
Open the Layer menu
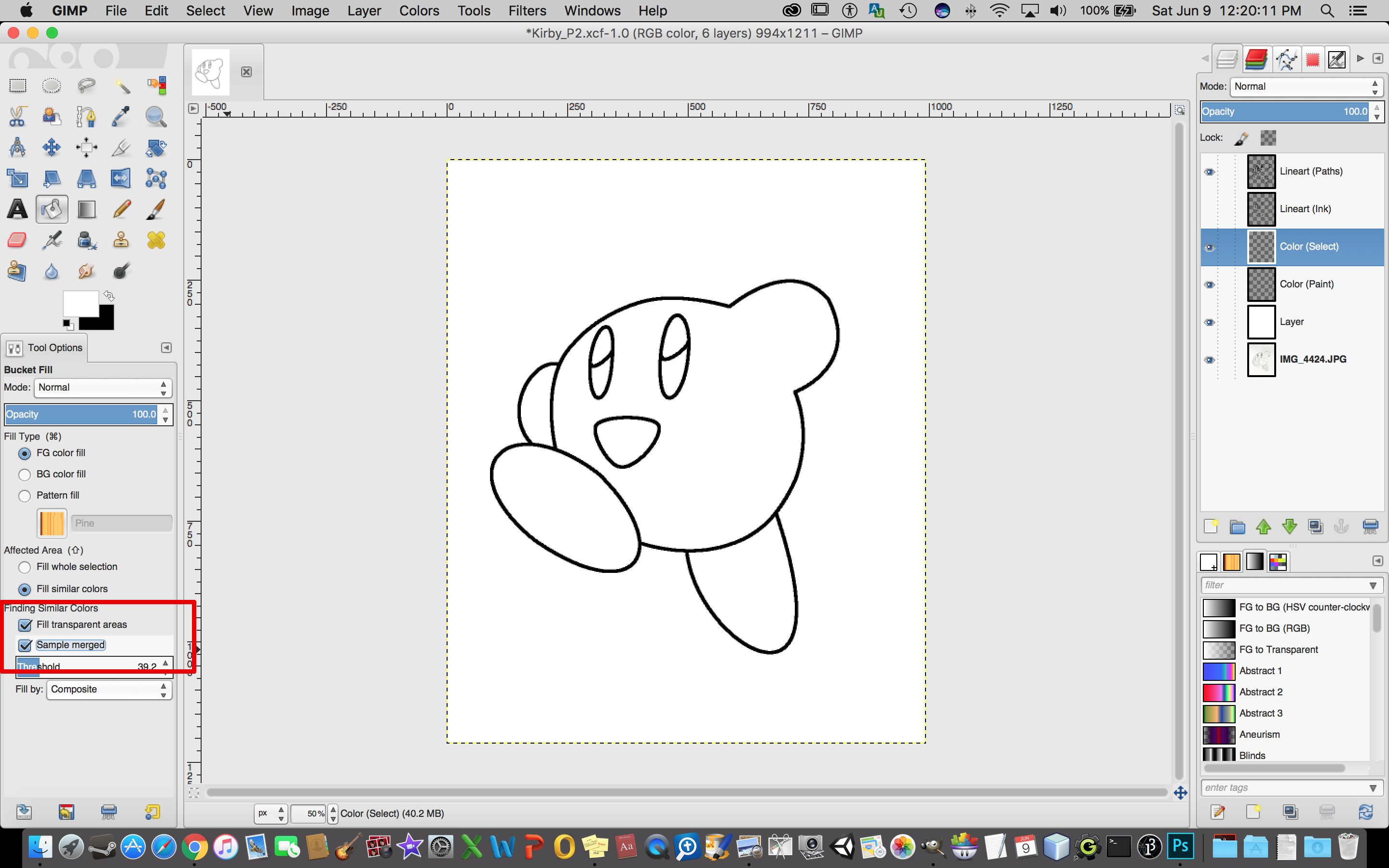tap(364, 10)
